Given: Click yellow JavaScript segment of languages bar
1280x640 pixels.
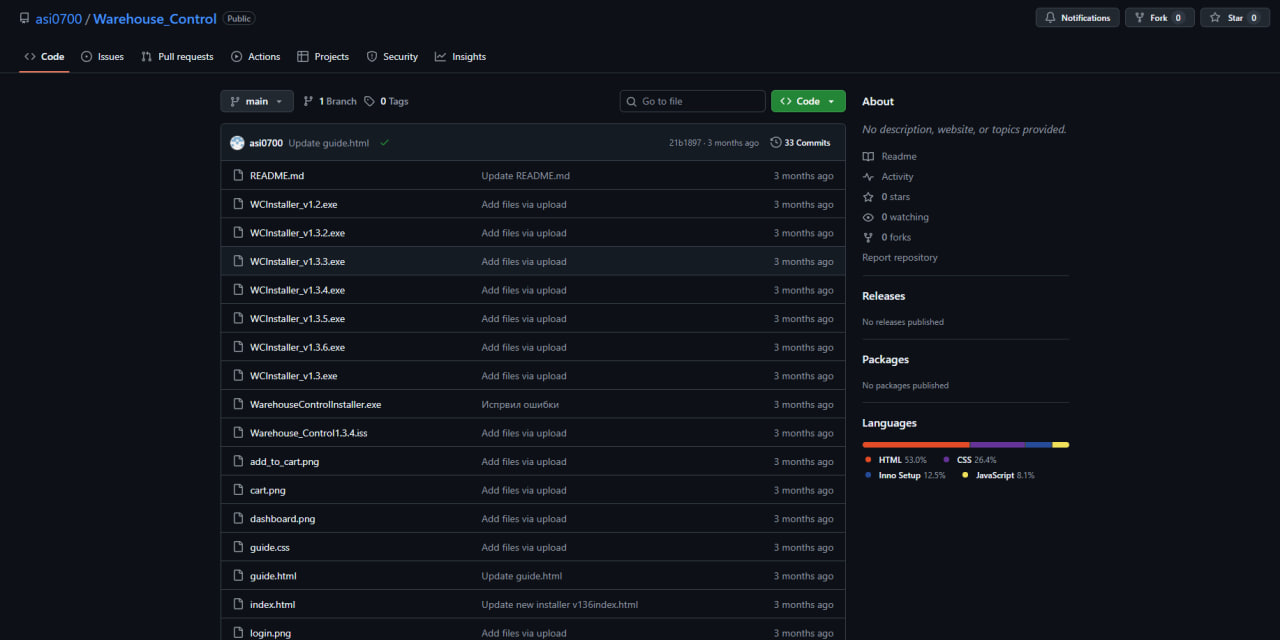Looking at the screenshot, I should (x=1061, y=445).
